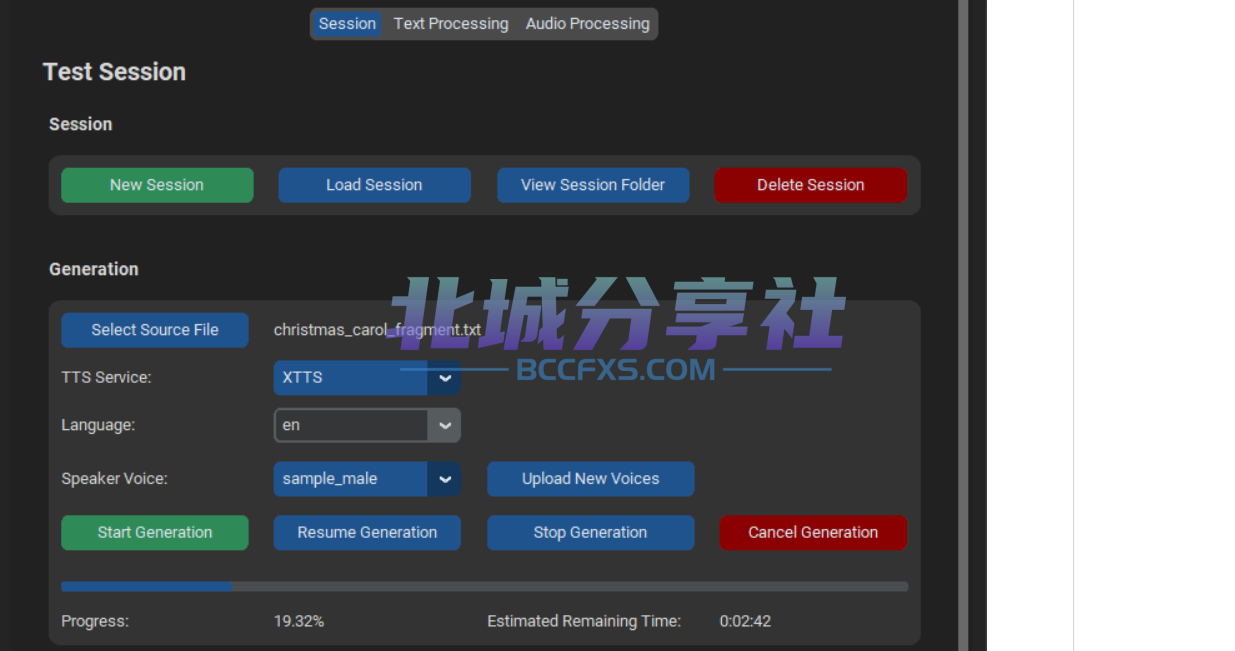Click the red Delete Session button
This screenshot has height=651, width=1235.
811,185
